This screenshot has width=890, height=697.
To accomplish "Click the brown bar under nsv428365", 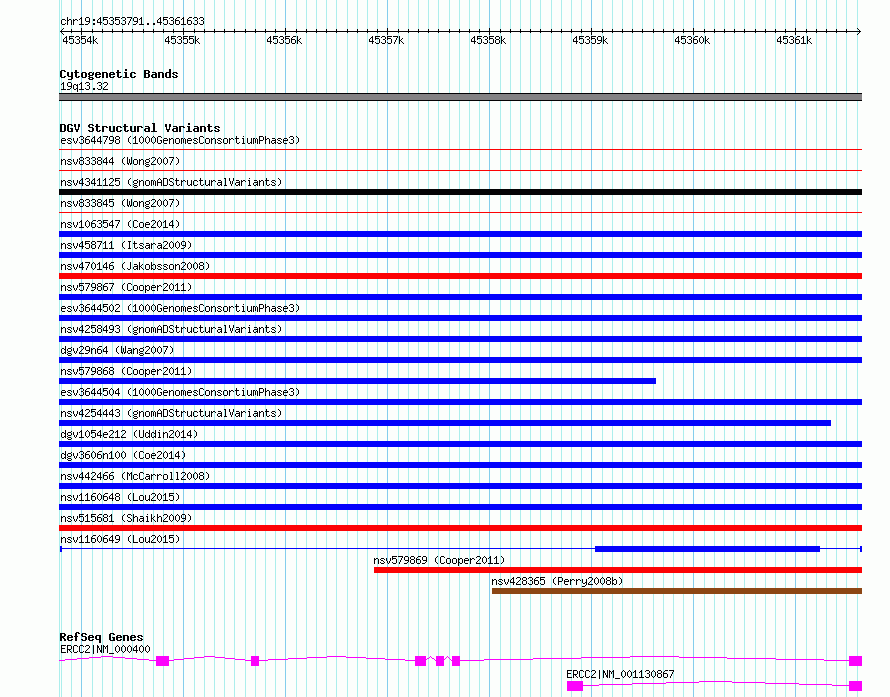I will pos(677,591).
